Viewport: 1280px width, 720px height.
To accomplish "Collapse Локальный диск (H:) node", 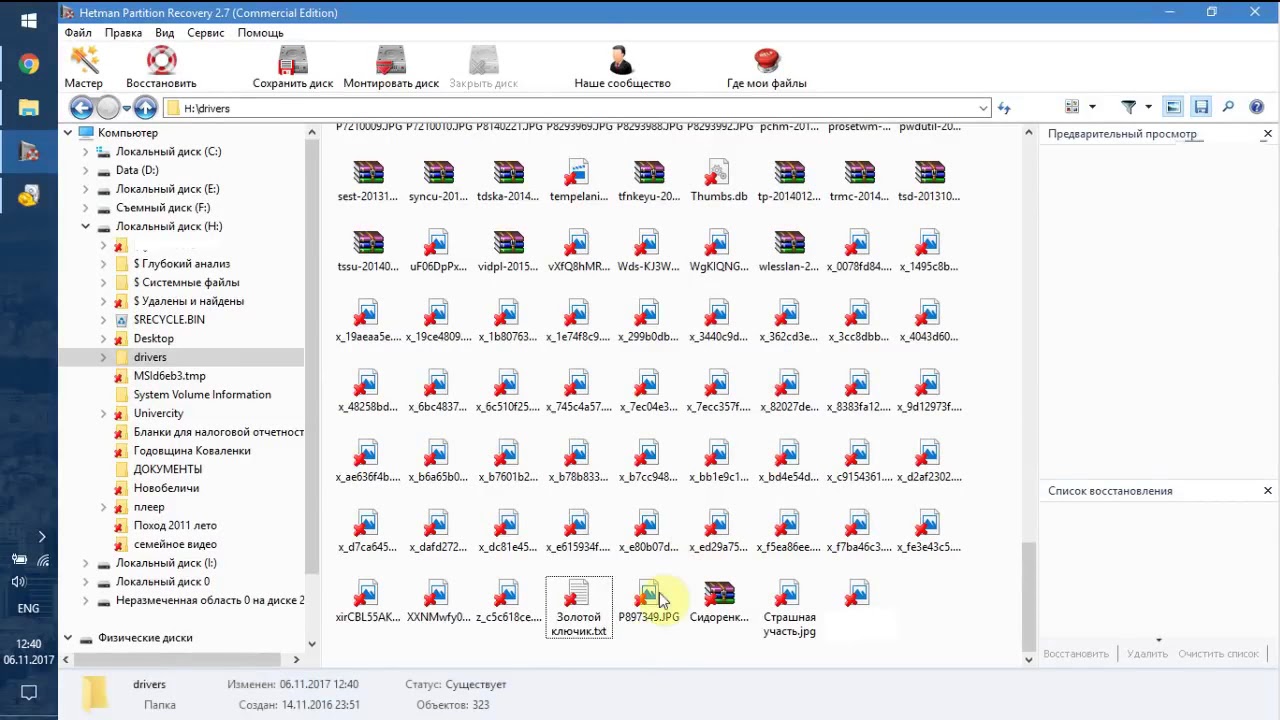I will click(86, 226).
